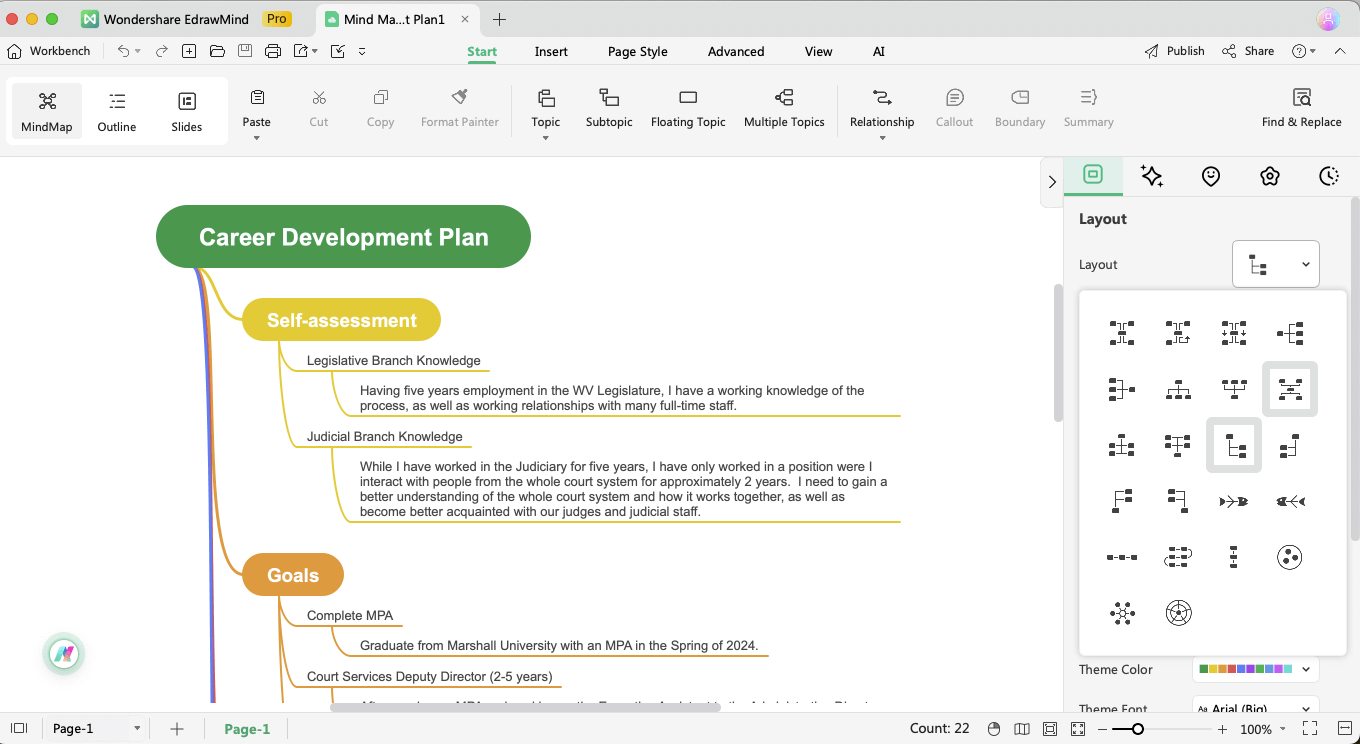Click the floating AI assistant icon
The width and height of the screenshot is (1360, 744).
pos(64,655)
